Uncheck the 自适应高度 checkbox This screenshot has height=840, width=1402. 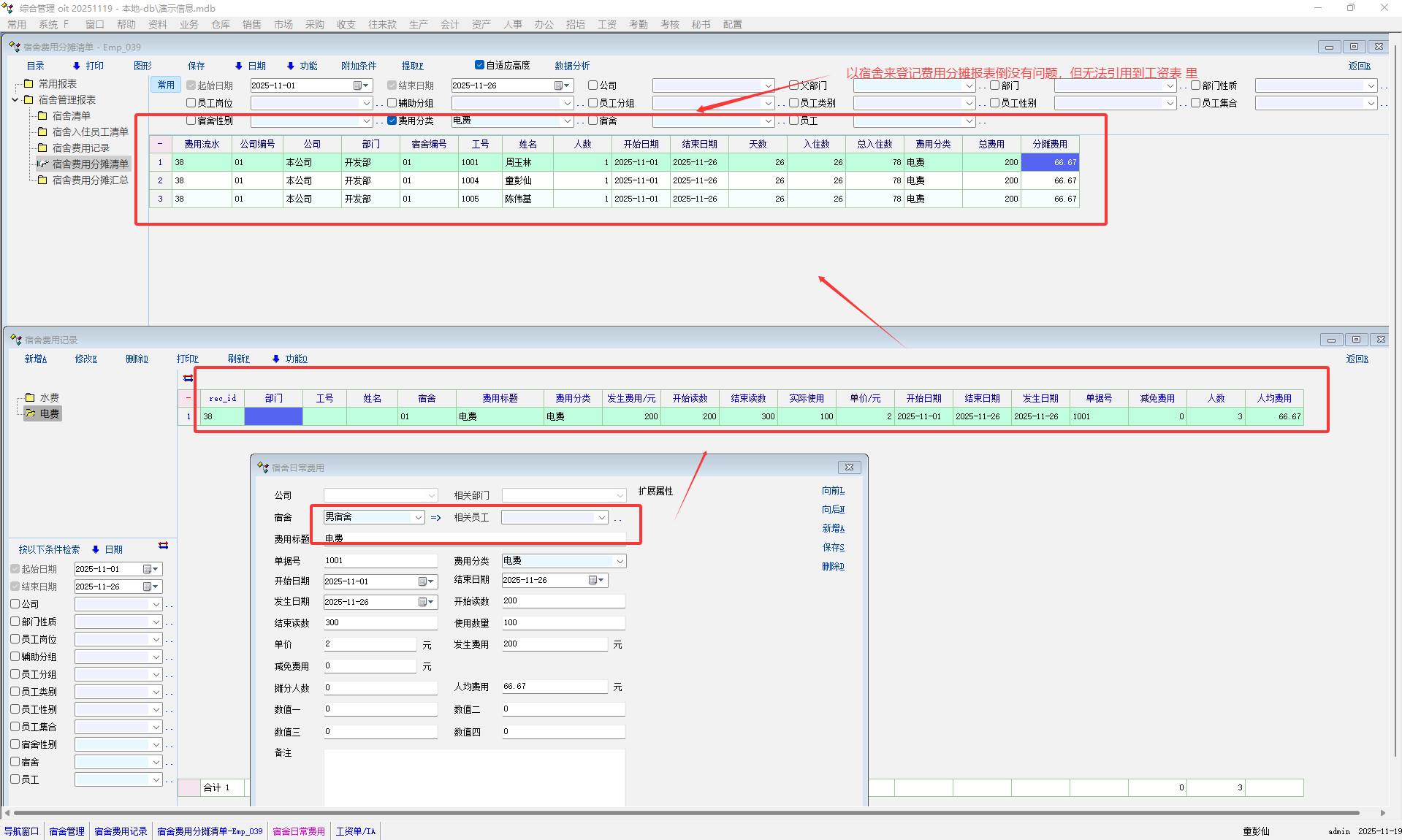(x=479, y=65)
